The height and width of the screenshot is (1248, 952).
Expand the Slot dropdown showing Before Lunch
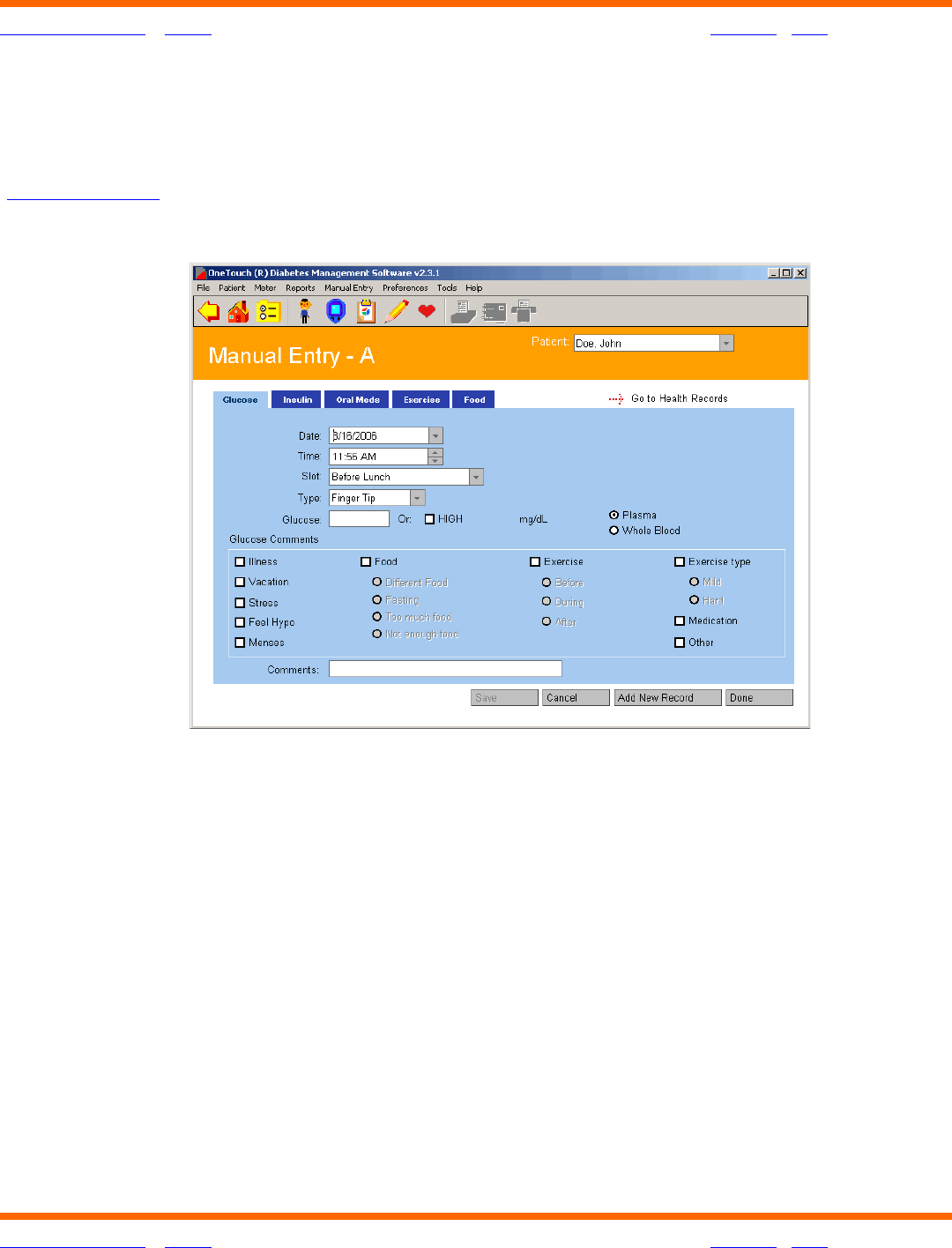[x=476, y=477]
